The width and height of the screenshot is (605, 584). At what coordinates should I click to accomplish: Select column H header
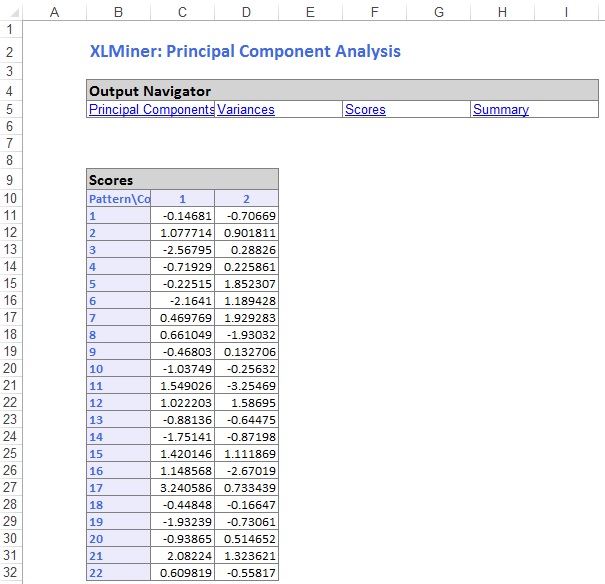click(x=502, y=12)
